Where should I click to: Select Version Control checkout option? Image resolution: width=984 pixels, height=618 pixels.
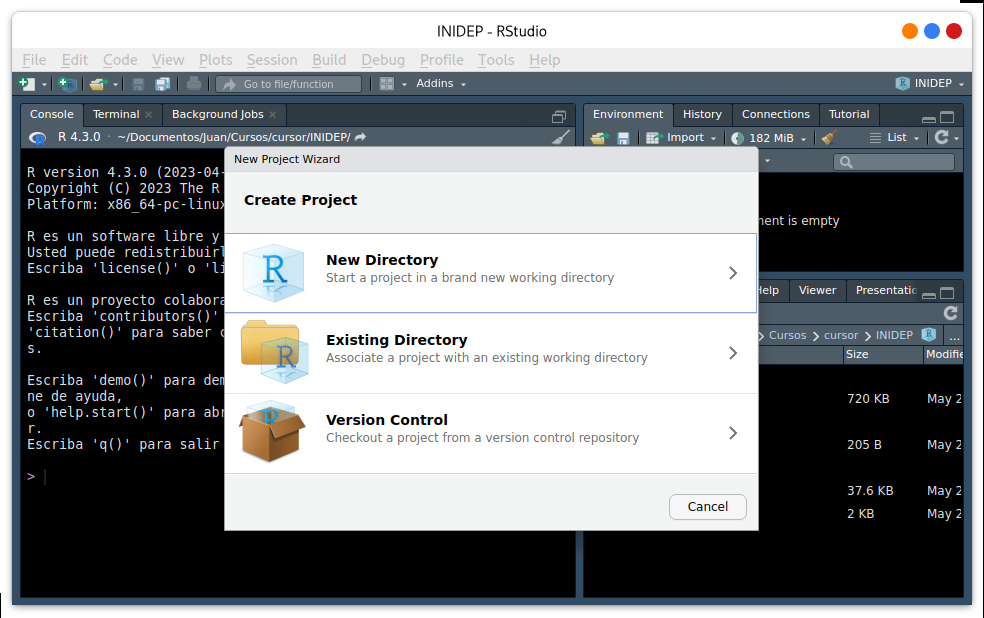coord(491,434)
